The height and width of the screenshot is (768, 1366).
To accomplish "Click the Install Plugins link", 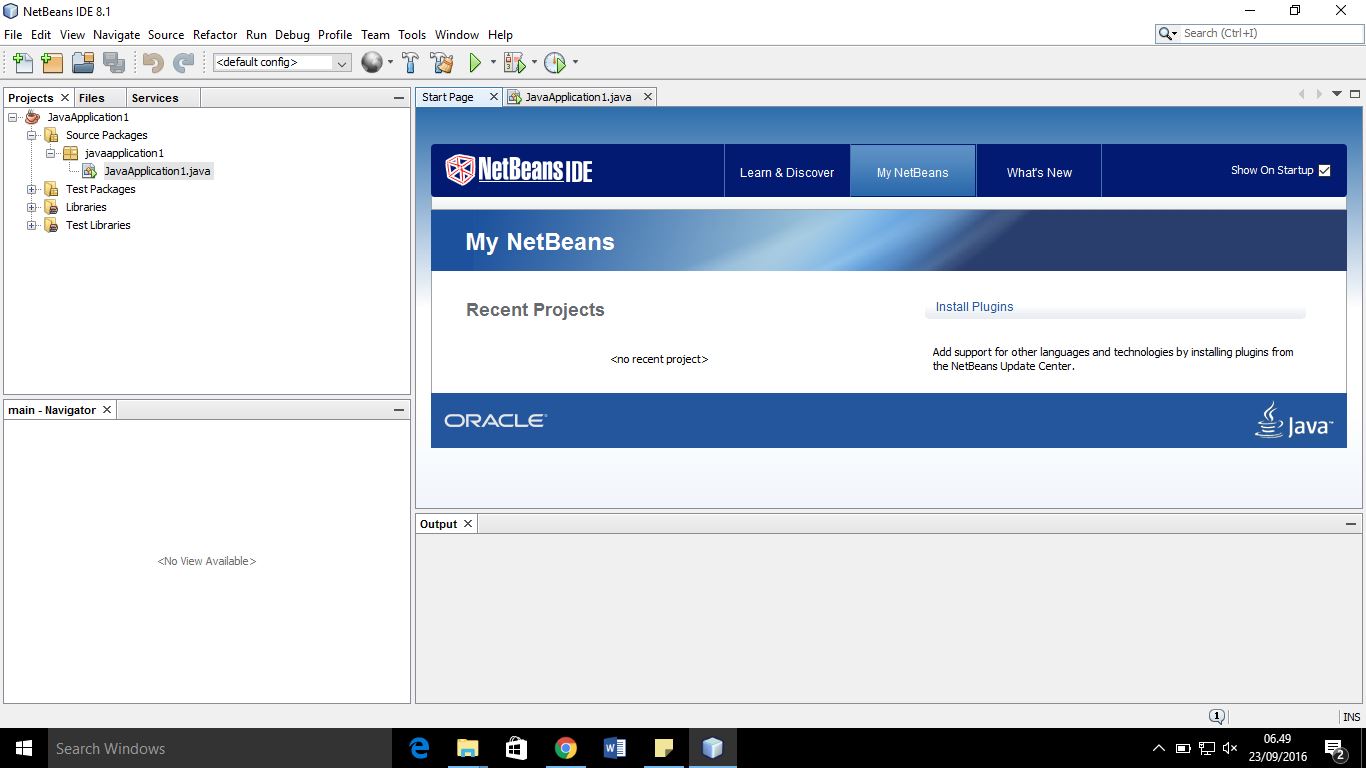I will [973, 307].
